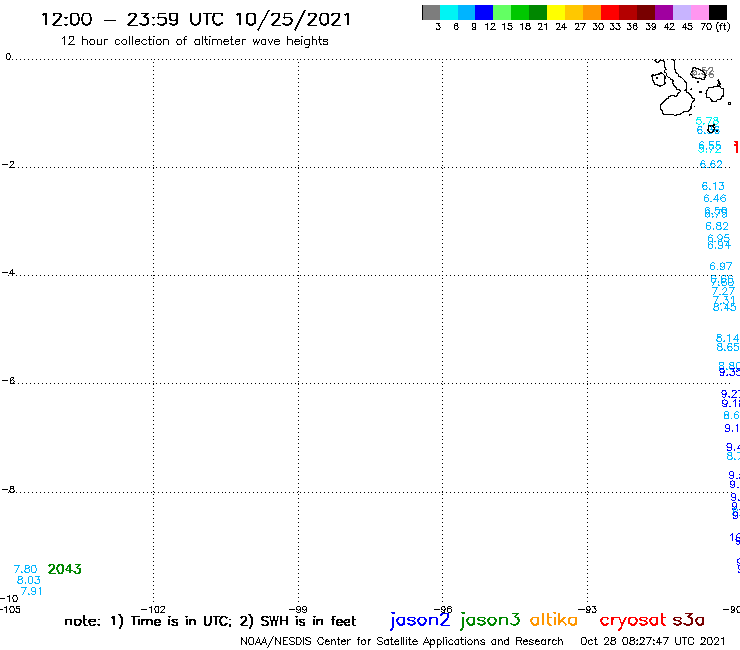Click the wave height value '6.13'
The width and height of the screenshot is (740, 650).
[x=713, y=186]
